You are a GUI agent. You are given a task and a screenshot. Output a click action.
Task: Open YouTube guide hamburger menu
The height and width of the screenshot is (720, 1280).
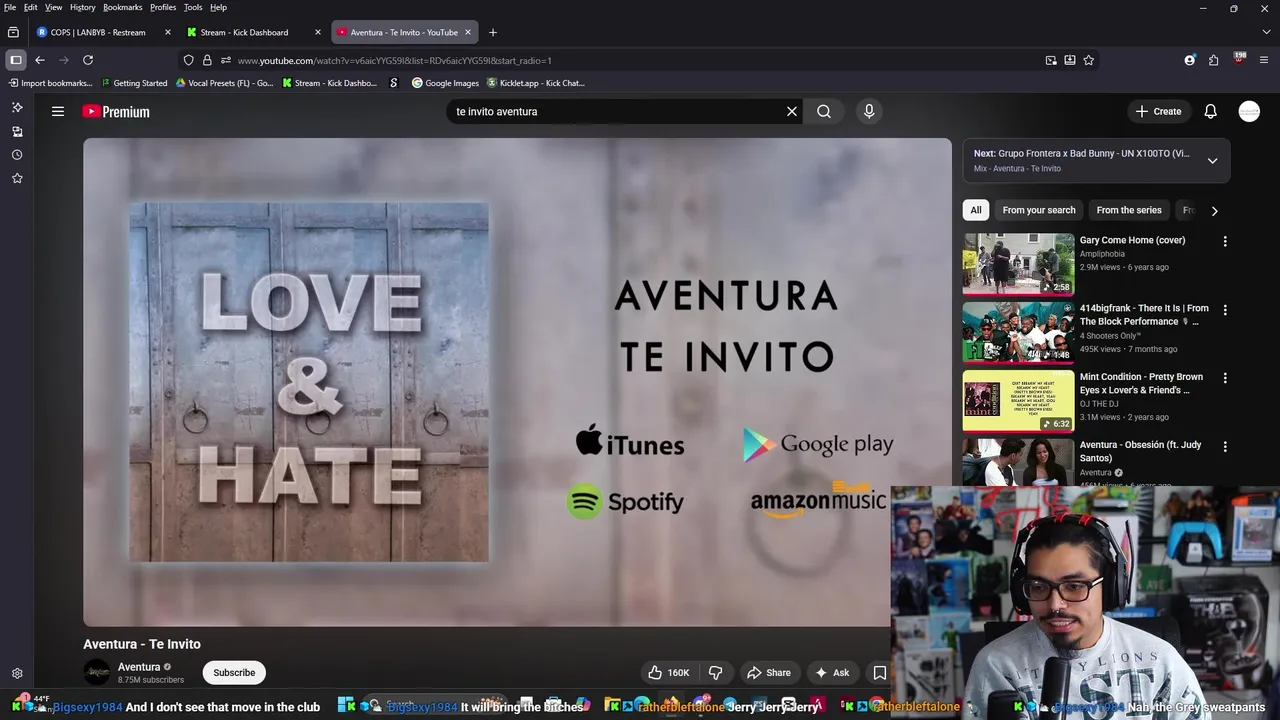pos(58,111)
